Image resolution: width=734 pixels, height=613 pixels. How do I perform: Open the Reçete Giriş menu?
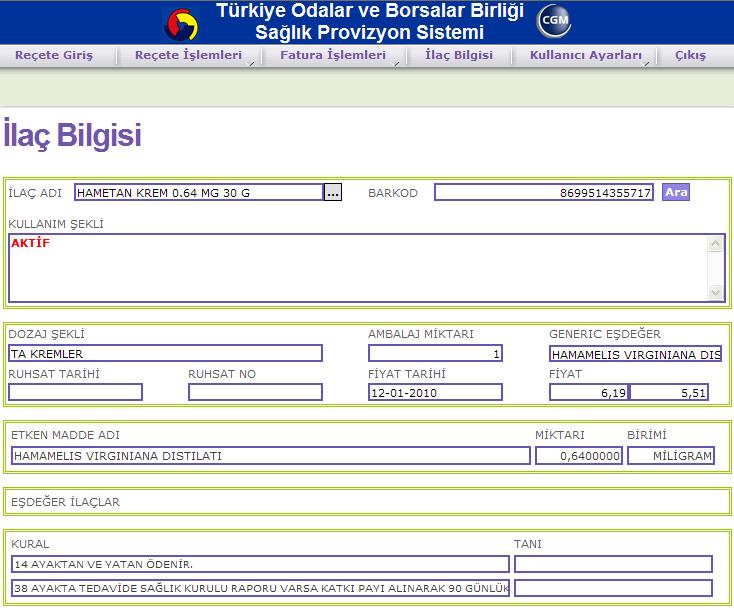[54, 55]
